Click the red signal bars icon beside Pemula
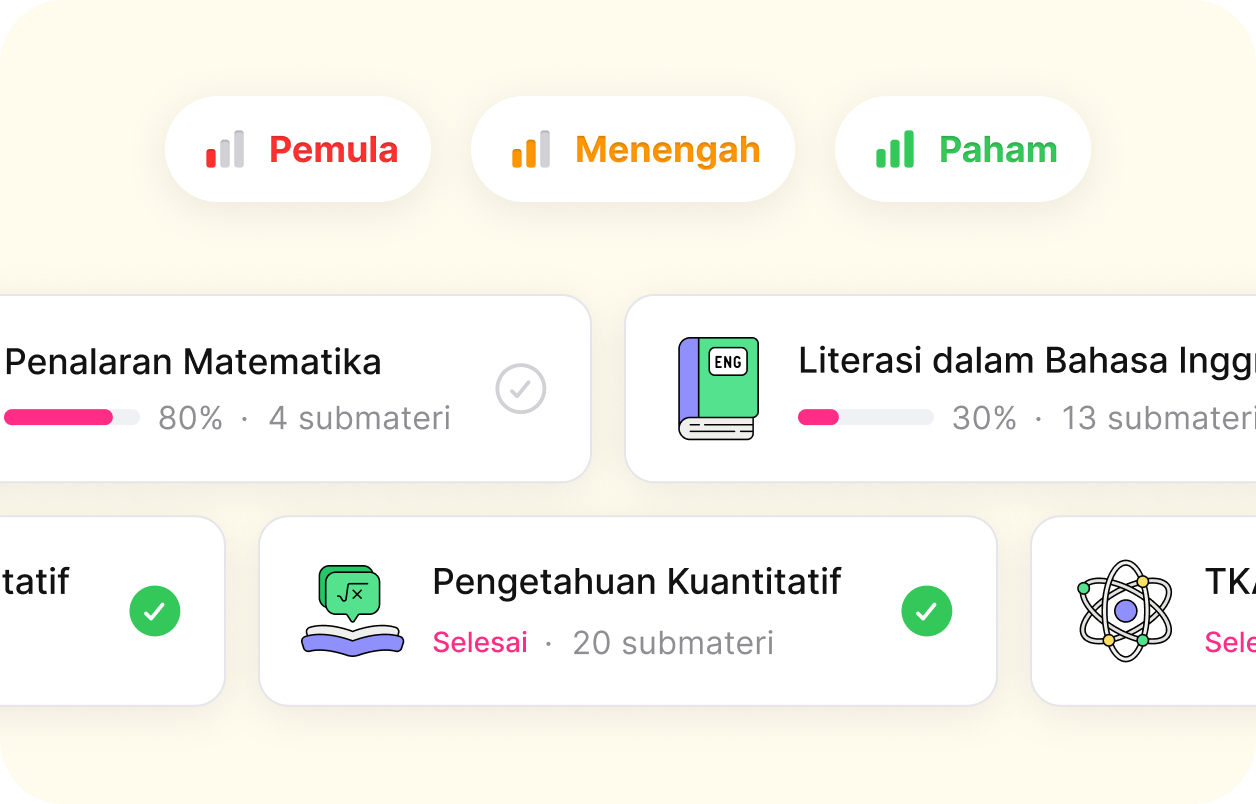 (x=225, y=150)
